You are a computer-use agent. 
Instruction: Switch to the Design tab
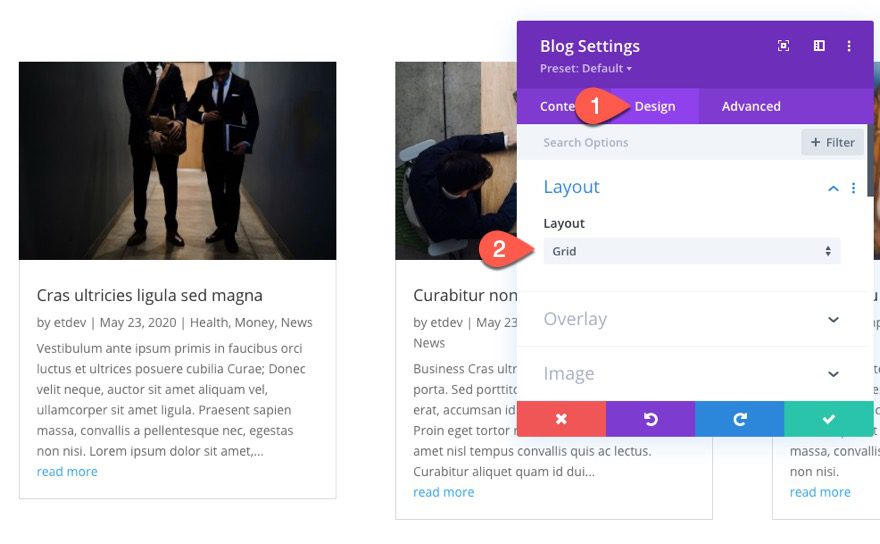655,106
